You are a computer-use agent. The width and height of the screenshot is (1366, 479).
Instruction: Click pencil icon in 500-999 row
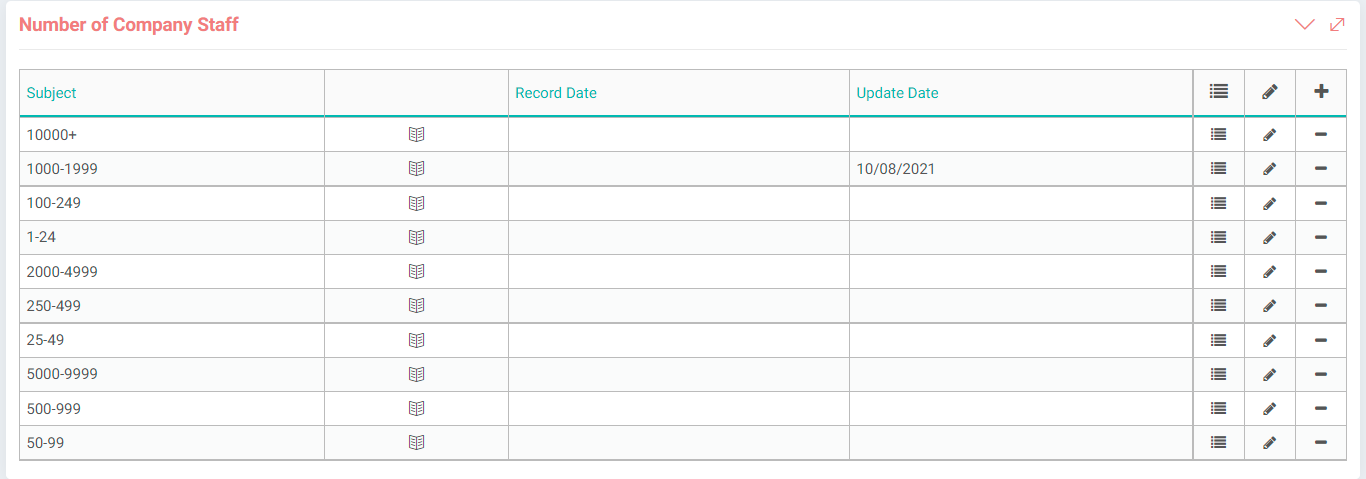click(1270, 408)
